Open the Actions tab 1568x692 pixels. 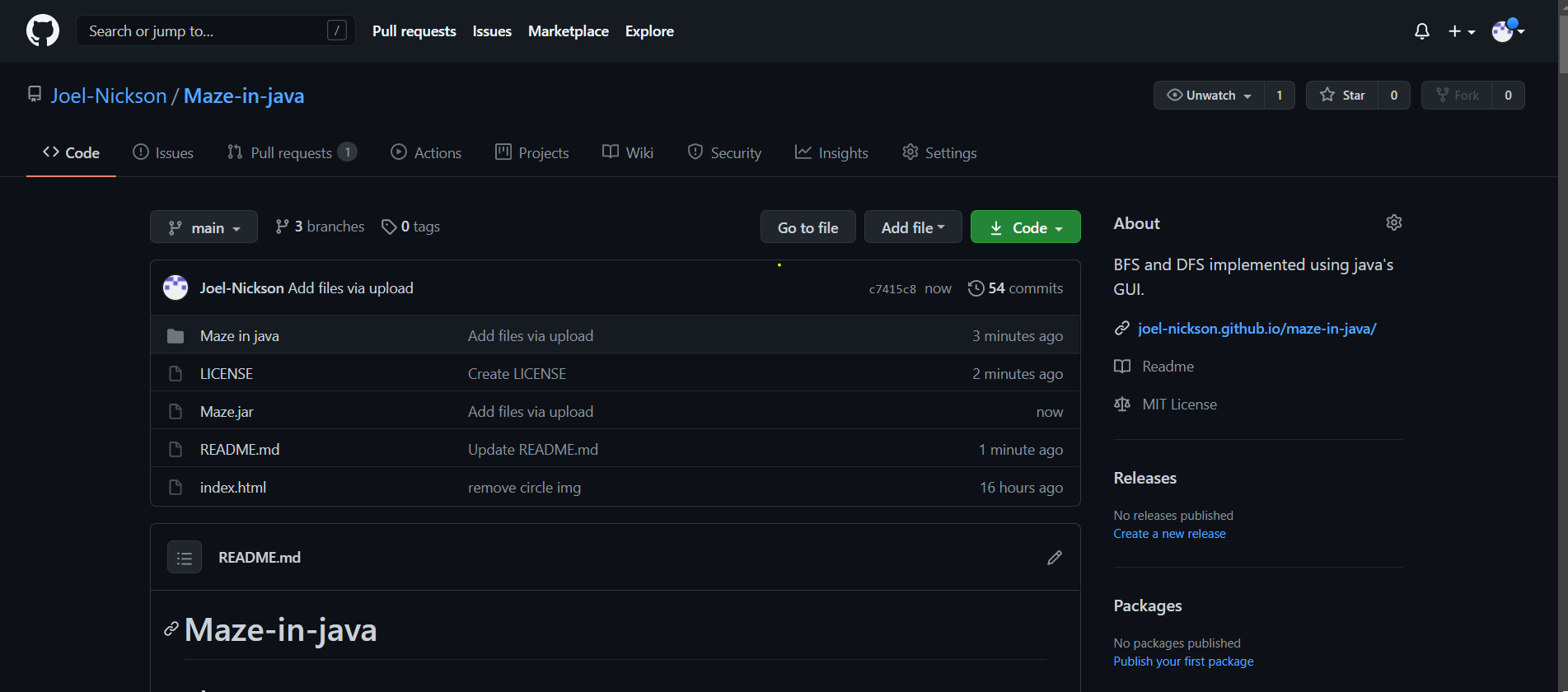click(426, 152)
